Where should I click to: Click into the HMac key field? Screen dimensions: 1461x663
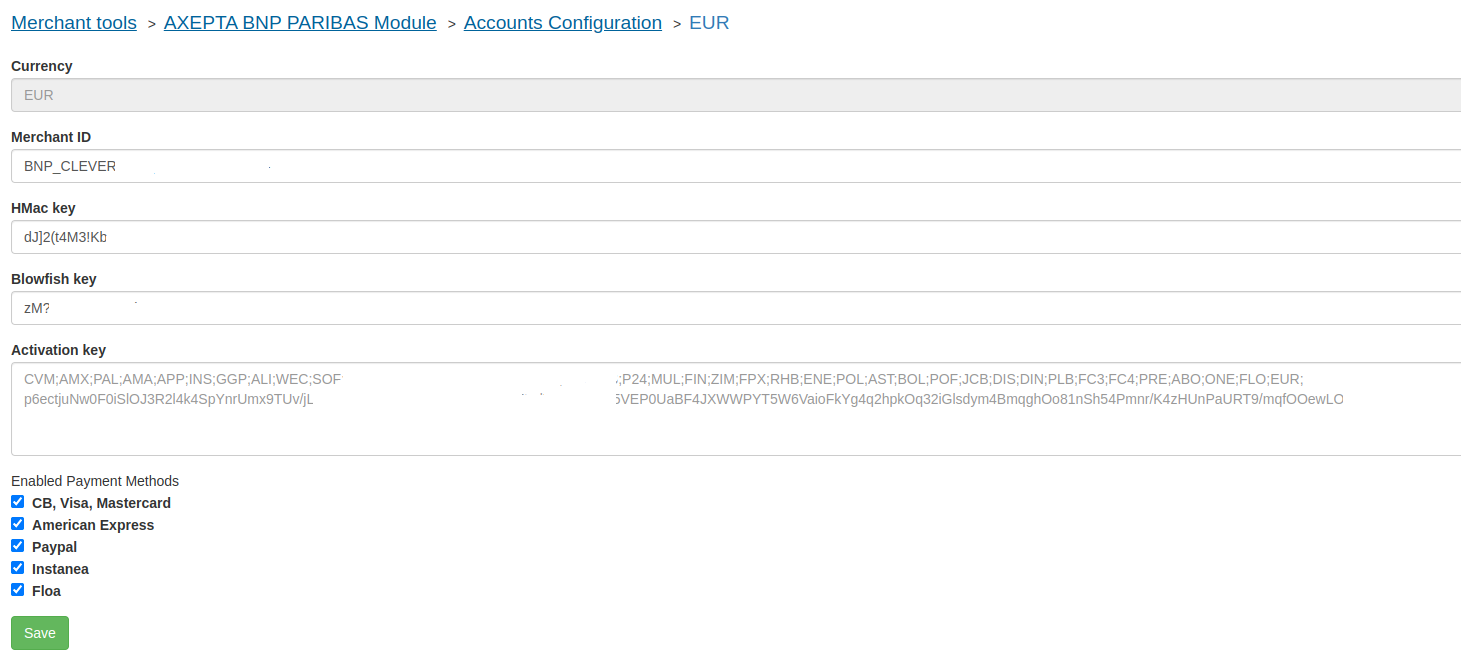click(x=735, y=237)
